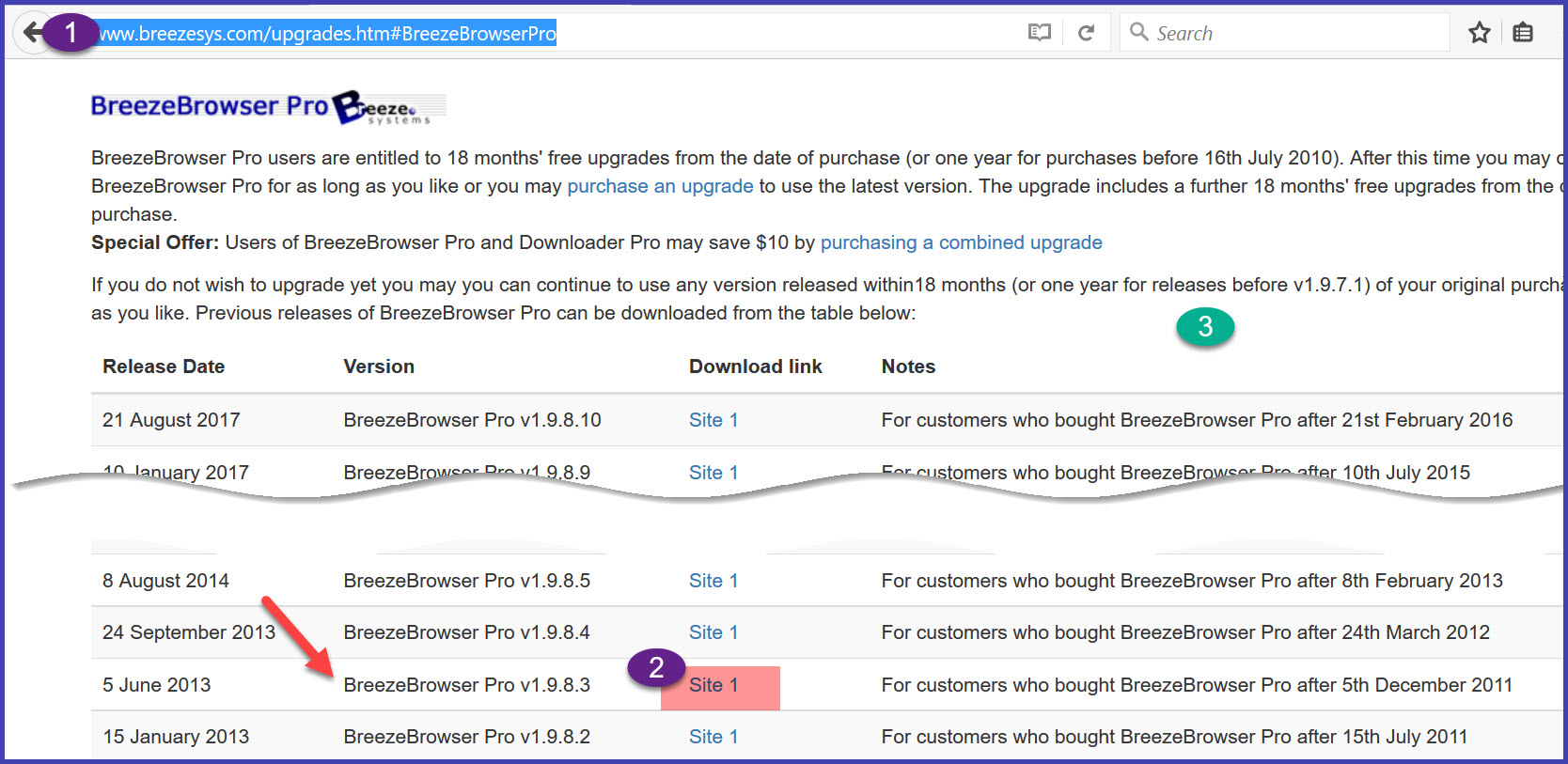Image resolution: width=1568 pixels, height=764 pixels.
Task: Select 'BreezeBrowser Pro v1.9.8.3' version cell
Action: point(466,685)
